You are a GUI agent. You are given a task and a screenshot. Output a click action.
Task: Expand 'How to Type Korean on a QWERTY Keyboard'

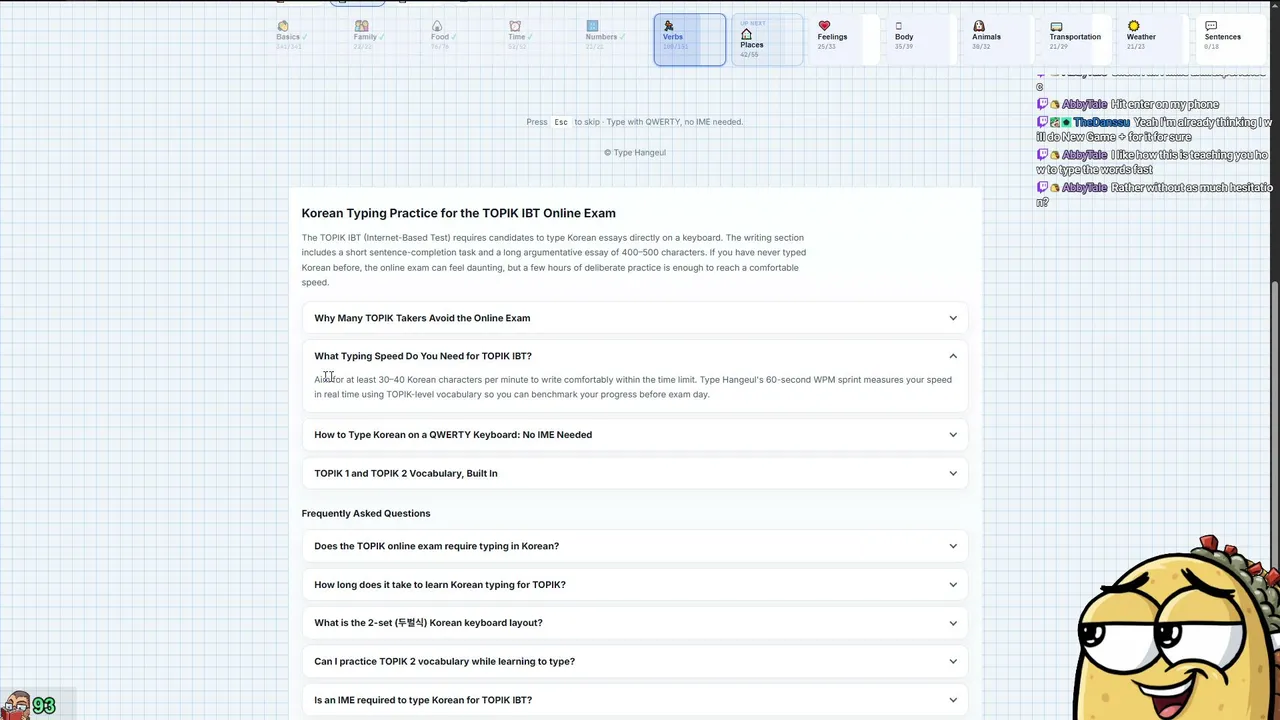tap(635, 435)
